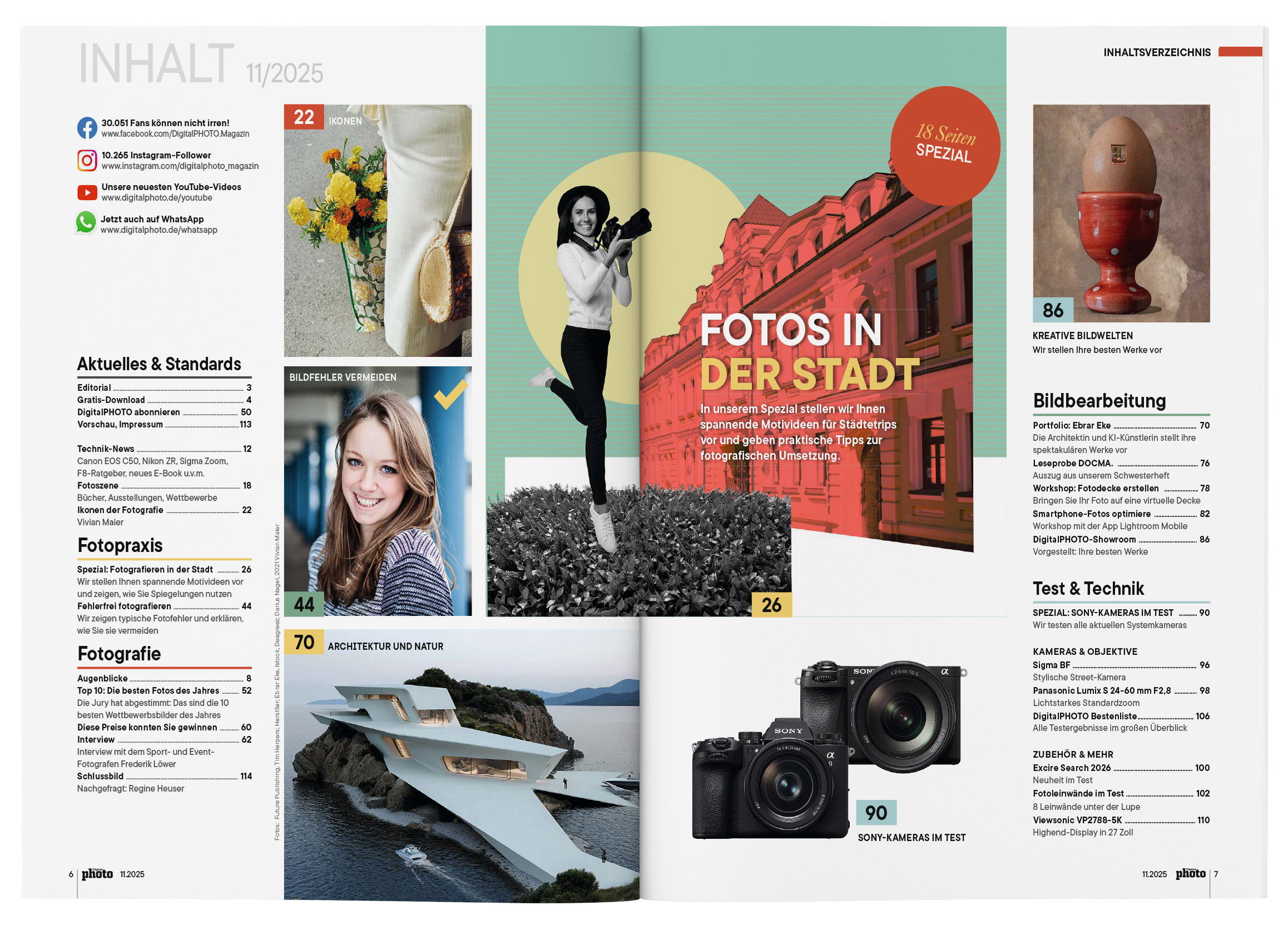Select the egg cup Kreative Bildwelten photo
This screenshot has height=925, width=1288.
click(1121, 213)
